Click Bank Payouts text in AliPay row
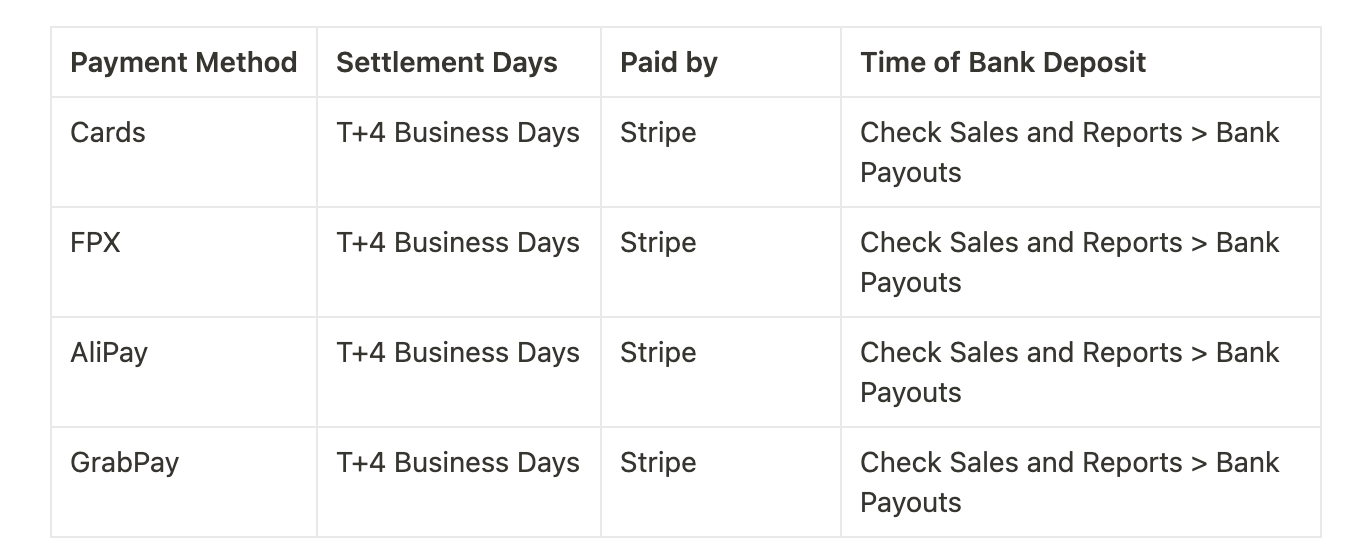This screenshot has height=554, width=1370. click(x=1070, y=372)
